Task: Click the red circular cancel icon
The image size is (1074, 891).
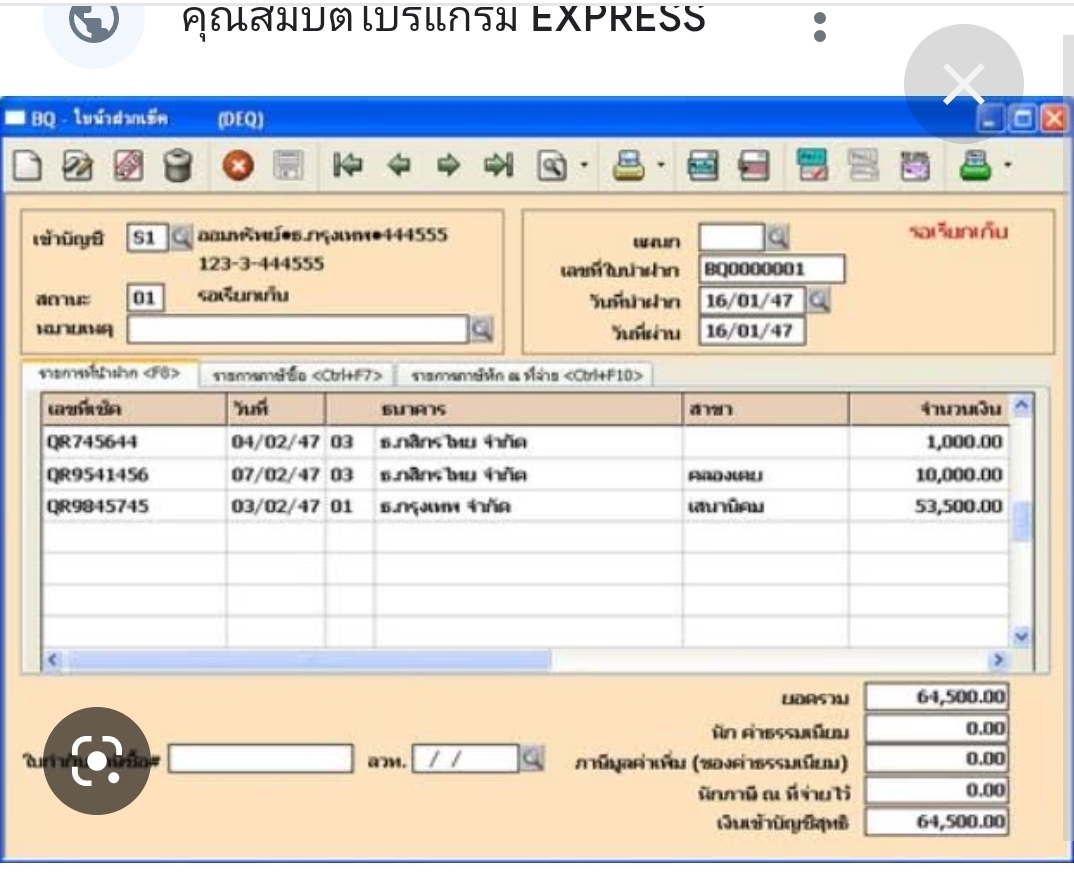Action: (238, 166)
